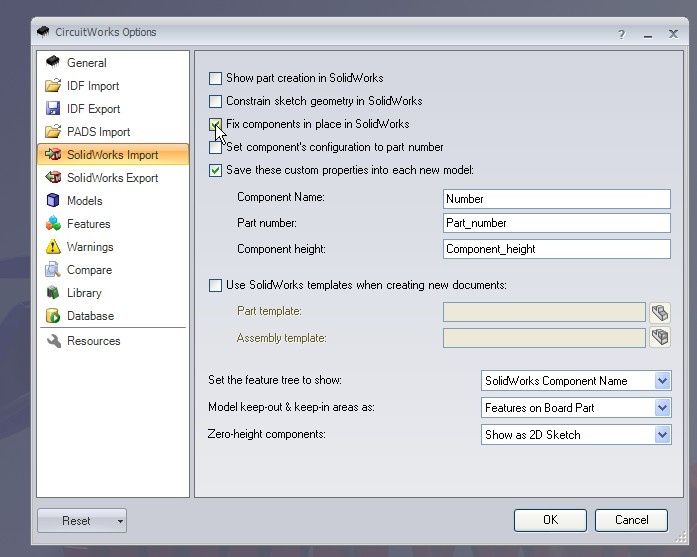Switch to the IDF Export page
The width and height of the screenshot is (697, 557).
113,108
